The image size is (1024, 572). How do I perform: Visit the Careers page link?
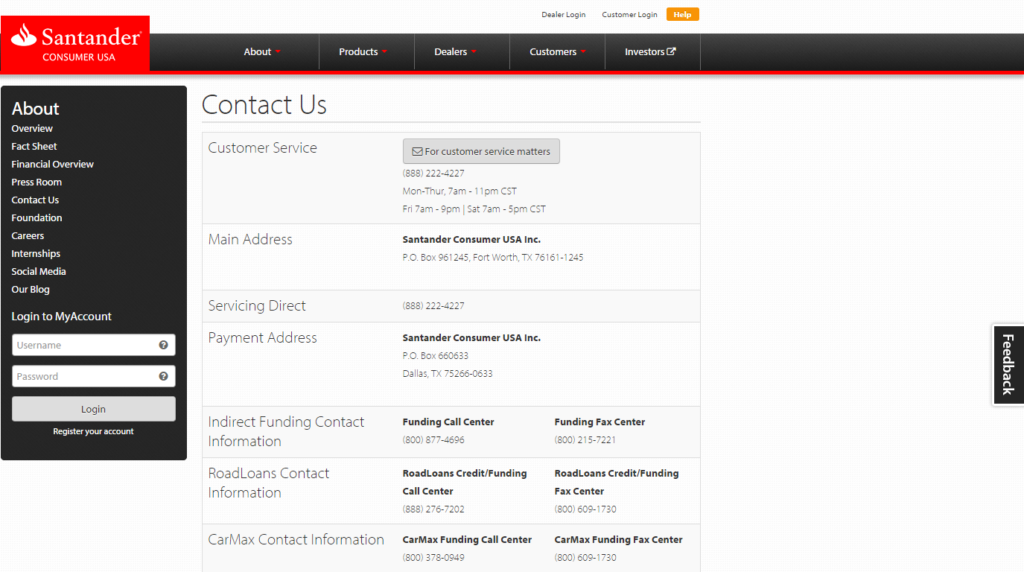click(x=27, y=236)
